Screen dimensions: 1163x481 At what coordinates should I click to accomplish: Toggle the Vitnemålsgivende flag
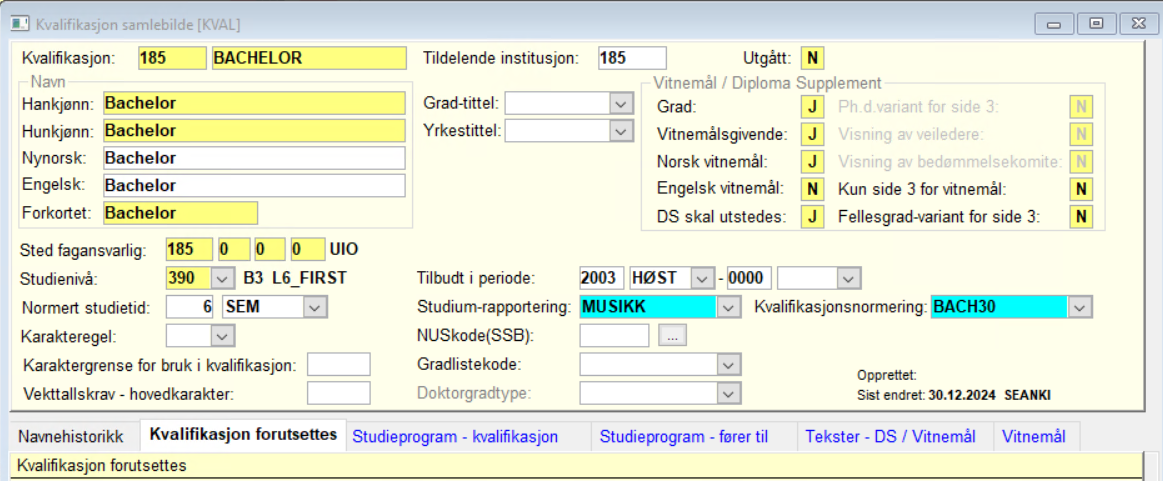812,134
